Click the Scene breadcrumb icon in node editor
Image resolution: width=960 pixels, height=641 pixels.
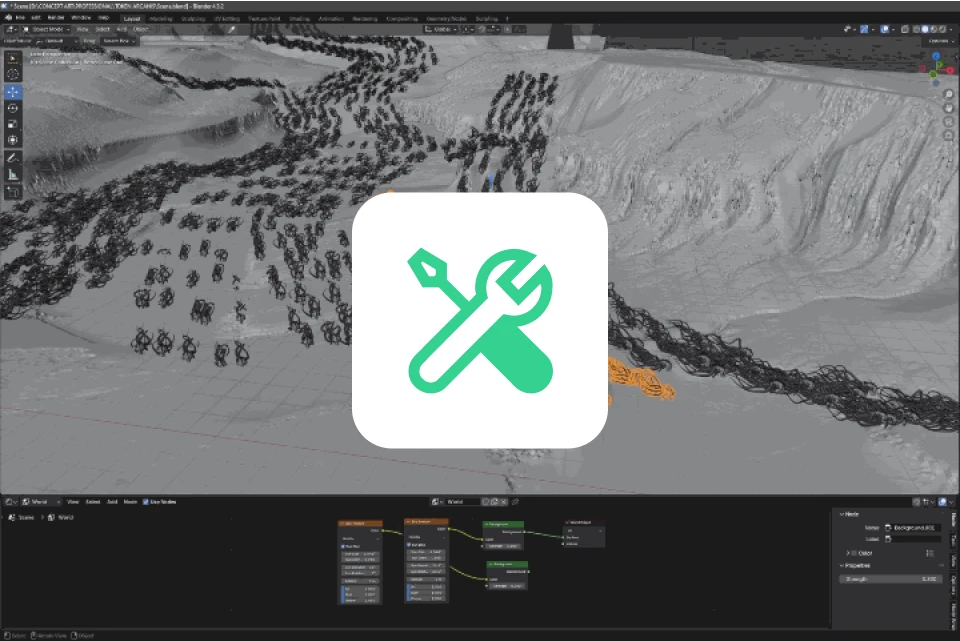tap(12, 517)
